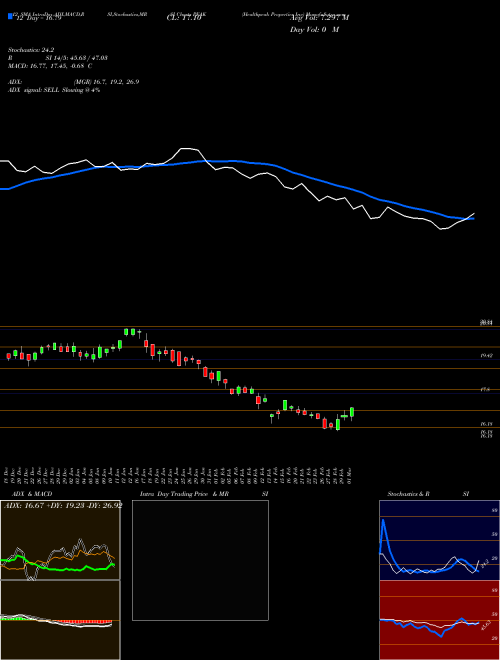
Task: Open the blue Stochastics chart panel
Action: coord(439,540)
